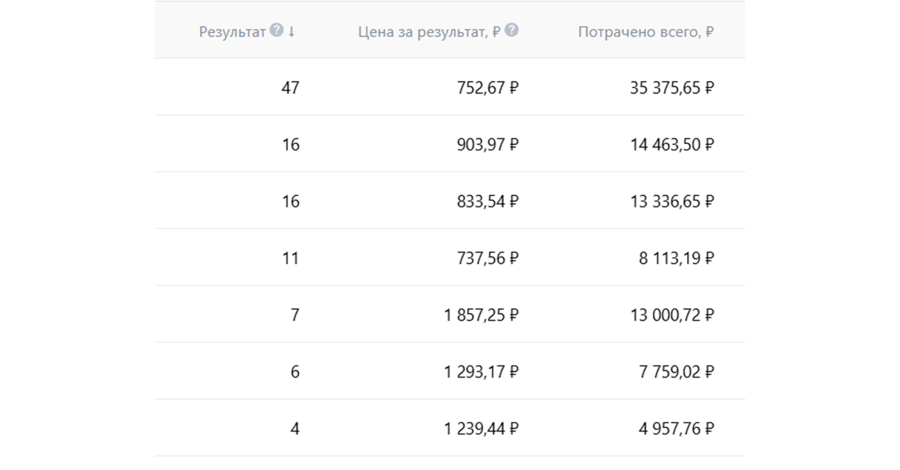Select result value 4
The width and height of the screenshot is (900, 470).
click(x=295, y=429)
